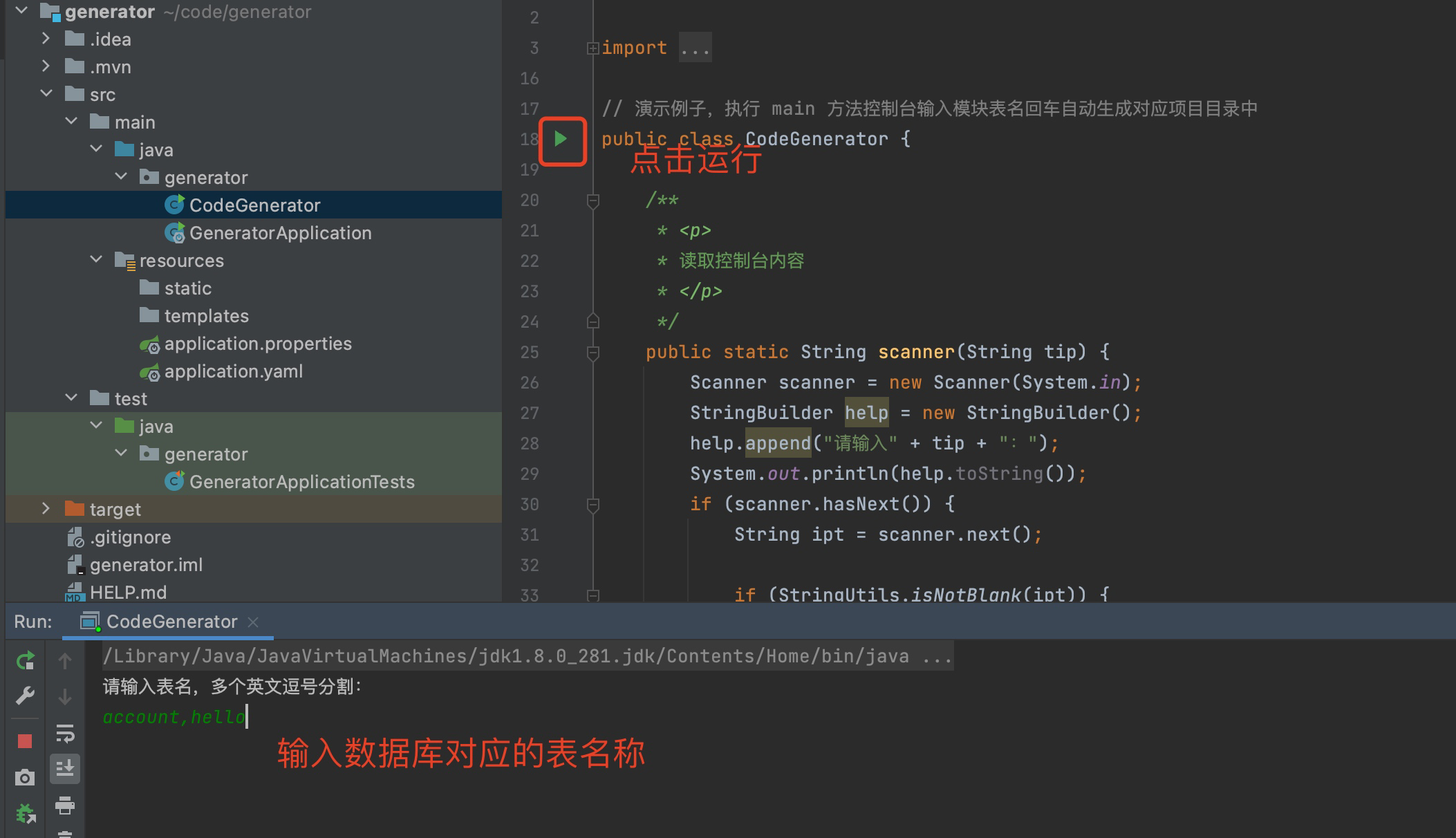1456x838 pixels.
Task: Click the console input line with account,hello
Action: (174, 717)
